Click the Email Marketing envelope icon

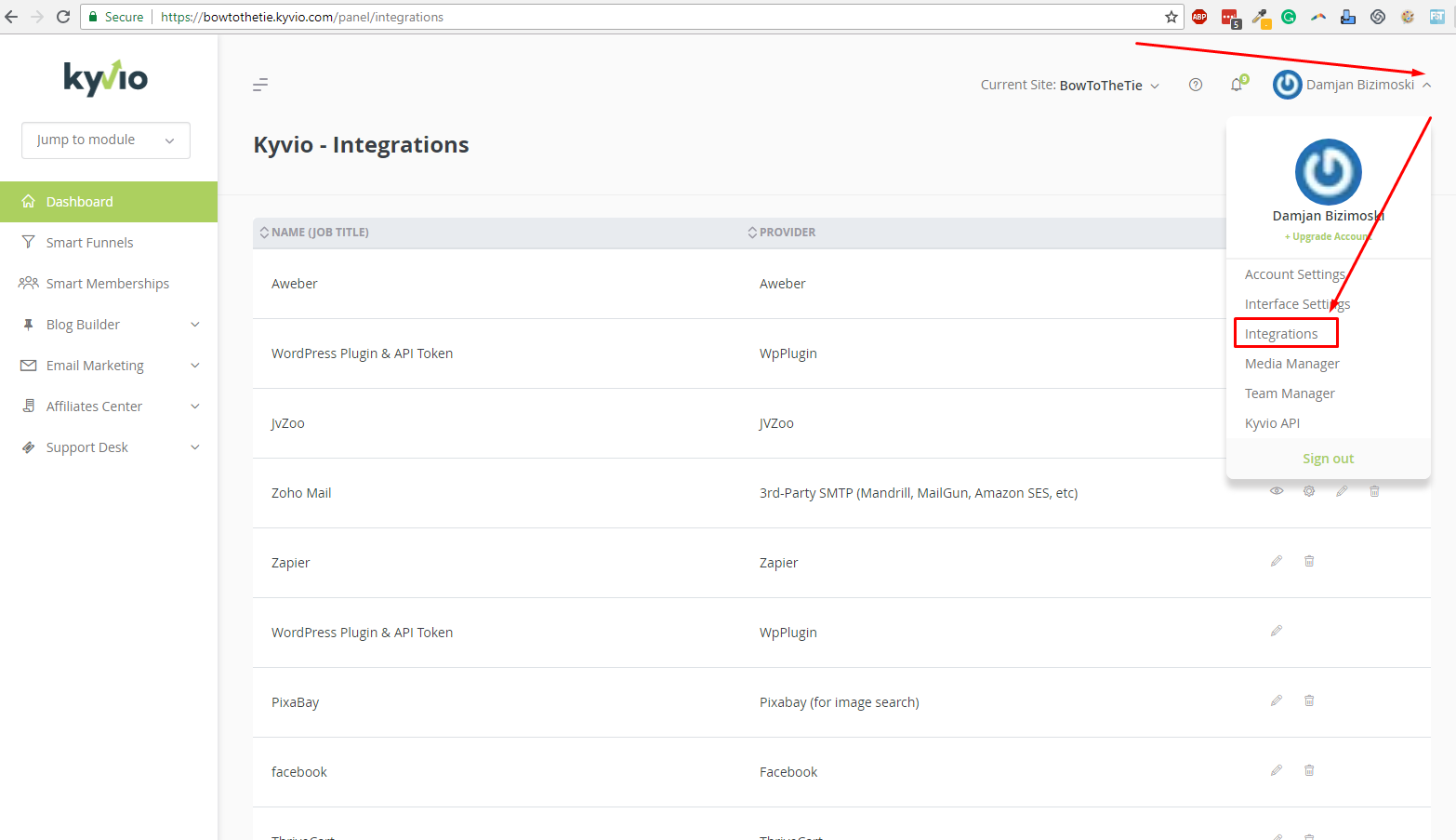tap(29, 366)
